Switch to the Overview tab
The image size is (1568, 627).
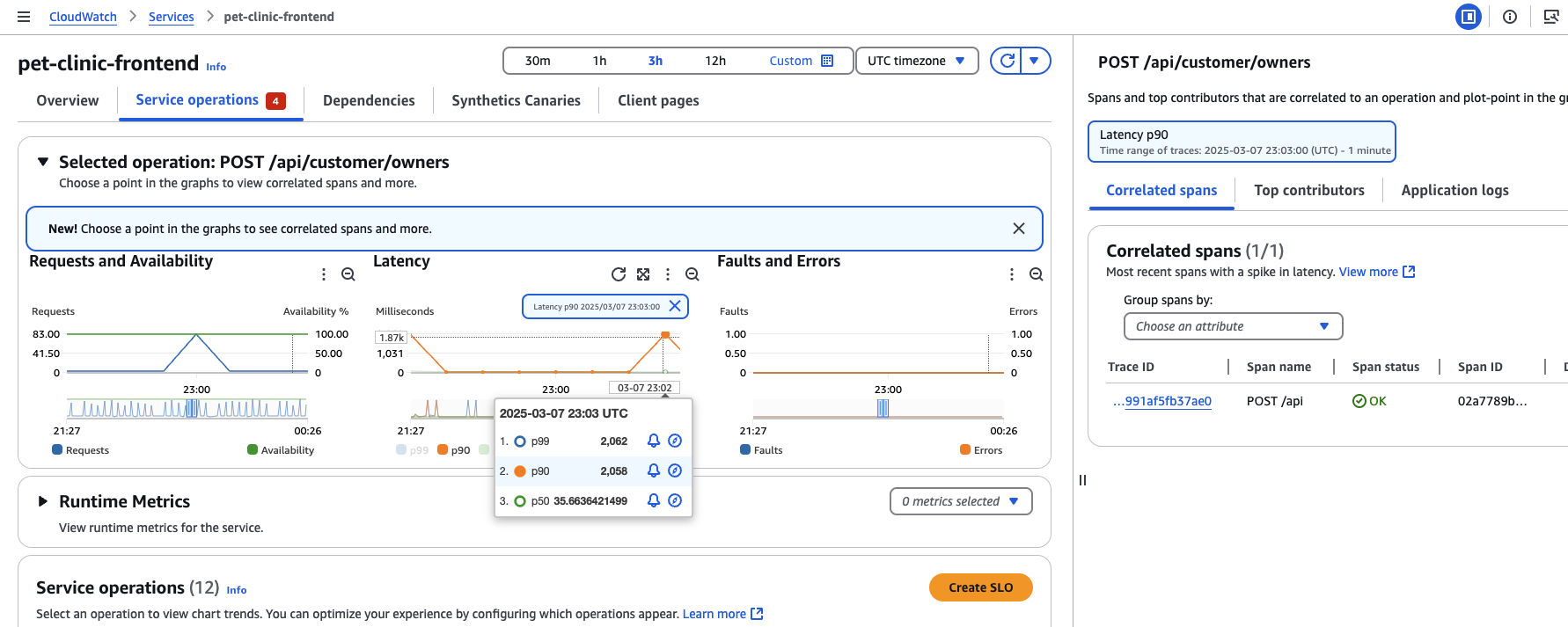68,100
